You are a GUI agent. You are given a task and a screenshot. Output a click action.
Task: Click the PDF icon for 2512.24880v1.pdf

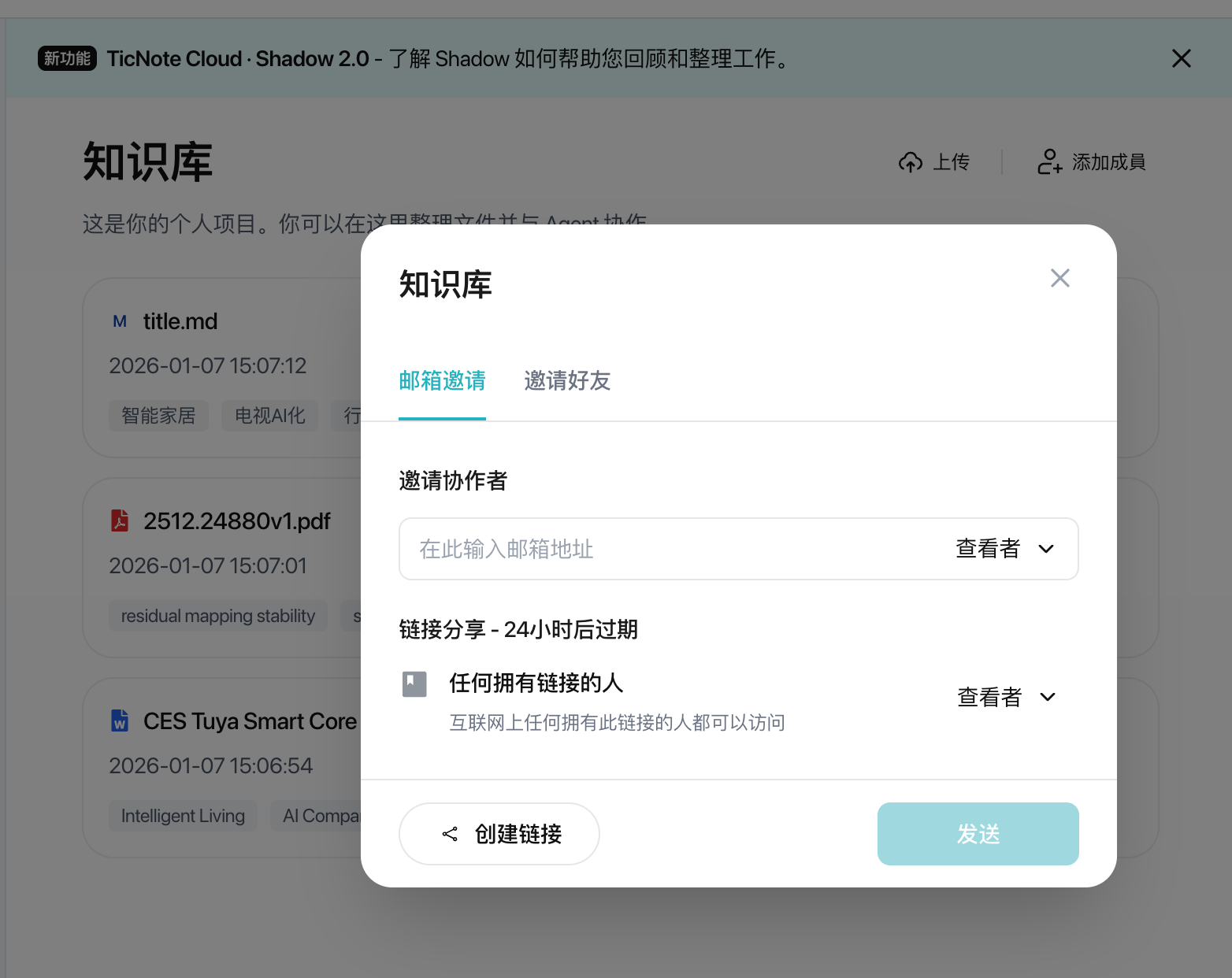119,520
